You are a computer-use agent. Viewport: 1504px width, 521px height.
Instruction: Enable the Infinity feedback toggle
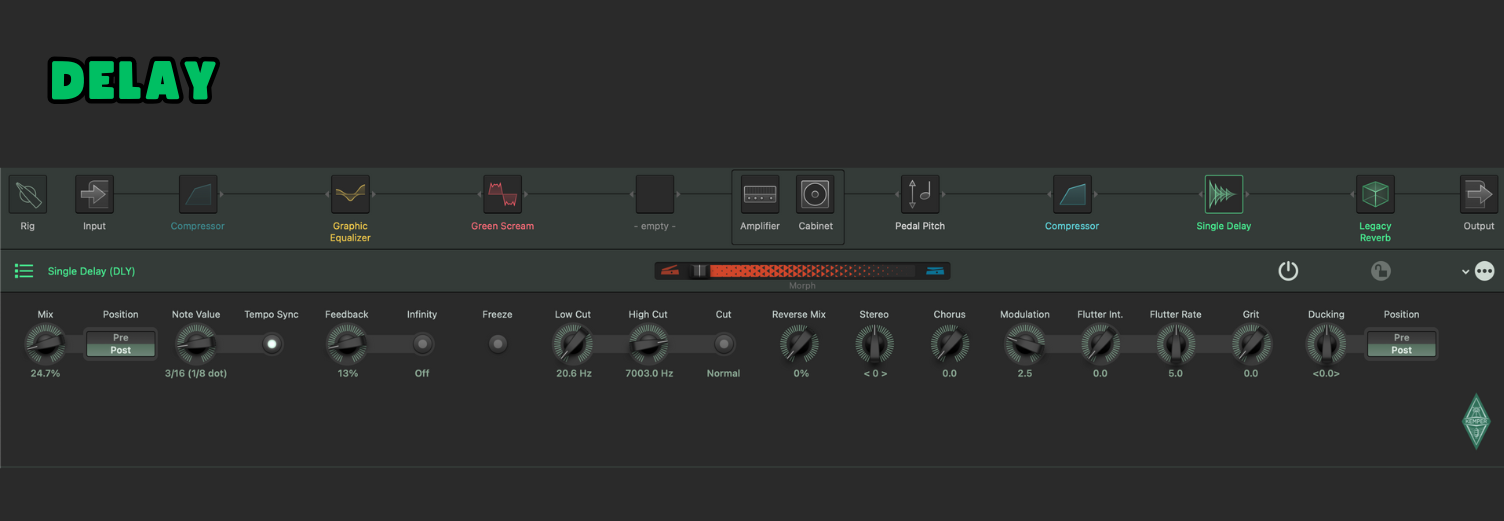pyautogui.click(x=422, y=344)
